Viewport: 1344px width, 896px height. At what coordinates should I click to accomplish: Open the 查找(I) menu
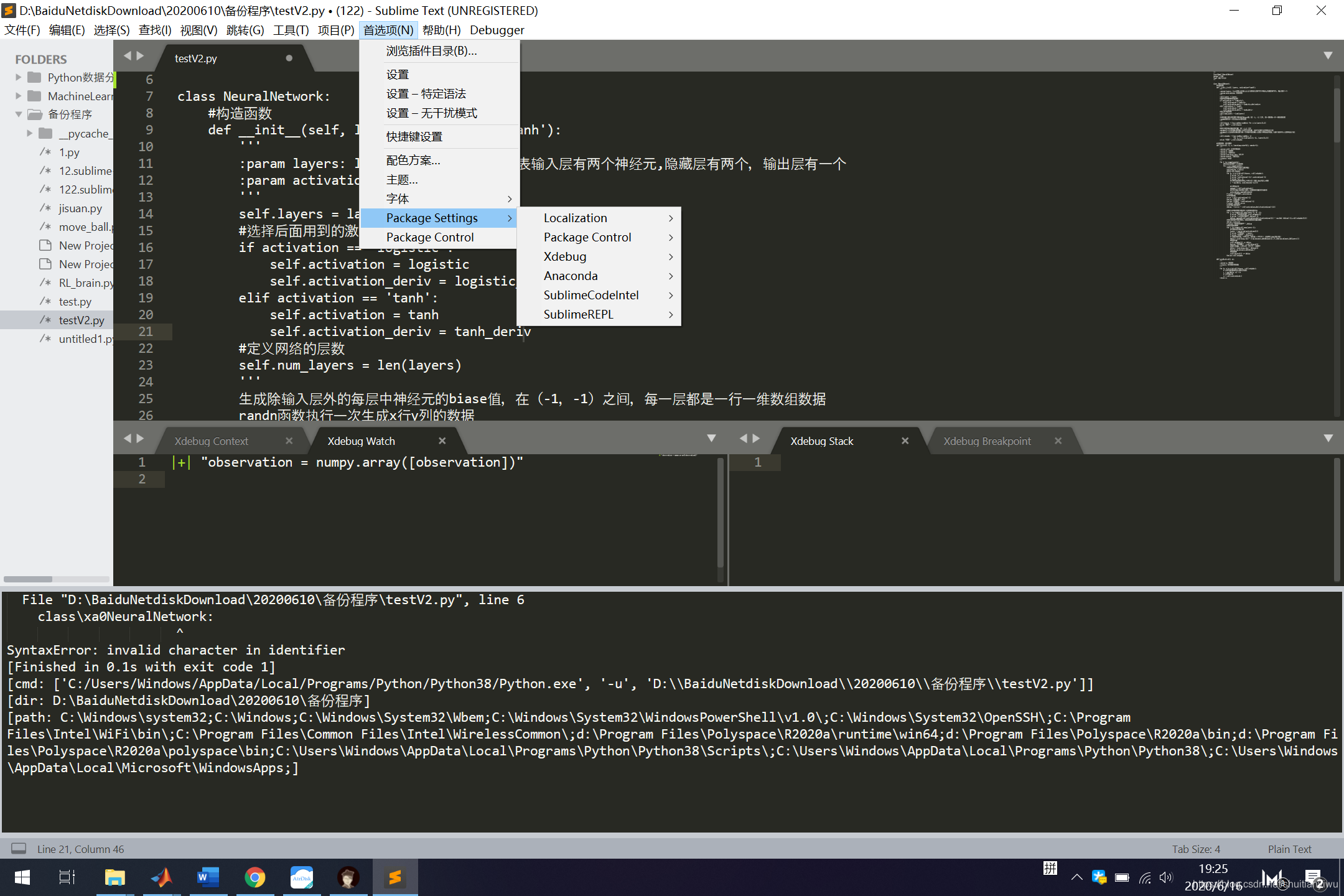pyautogui.click(x=154, y=30)
